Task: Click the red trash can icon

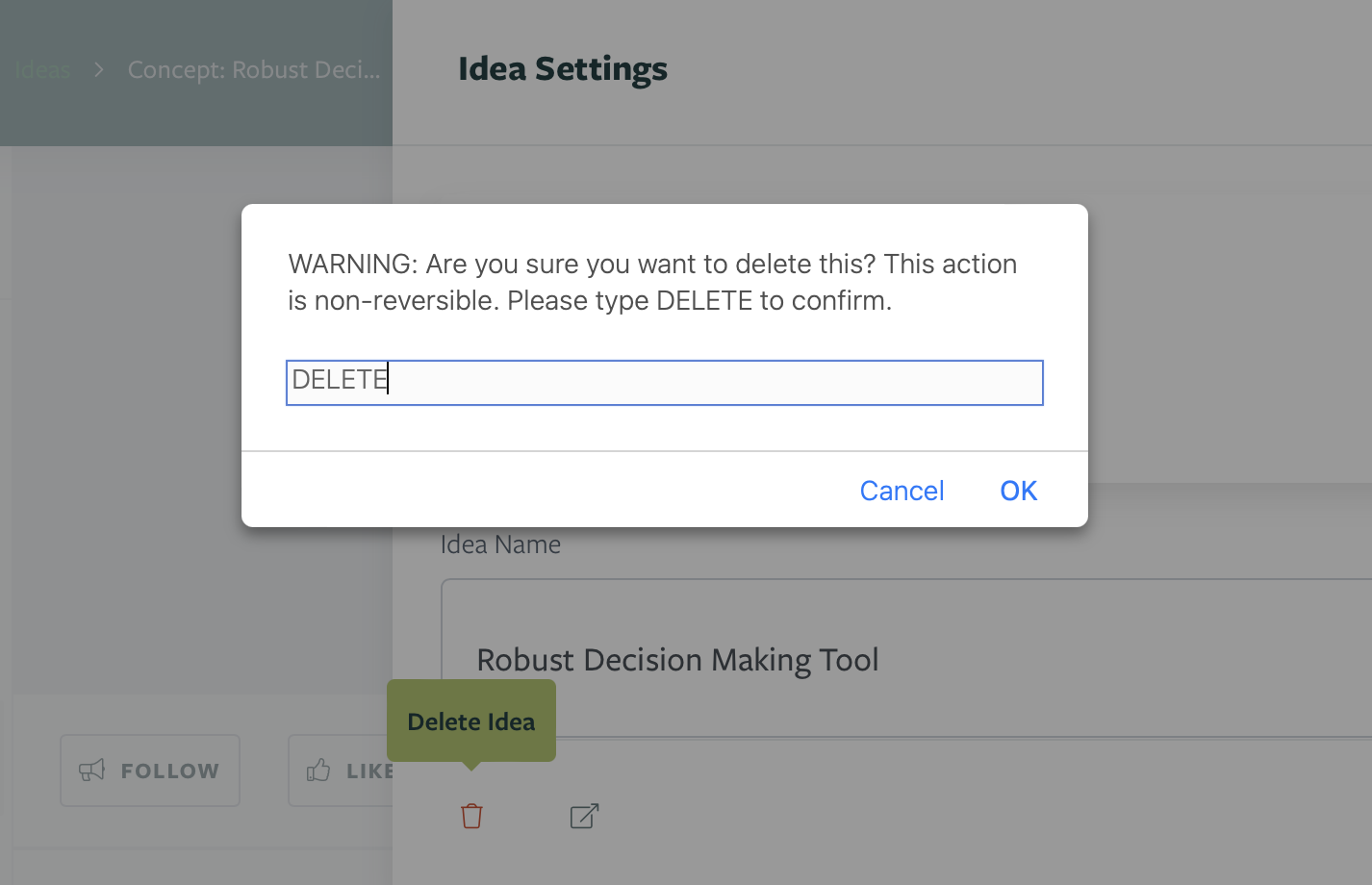Action: click(x=471, y=816)
